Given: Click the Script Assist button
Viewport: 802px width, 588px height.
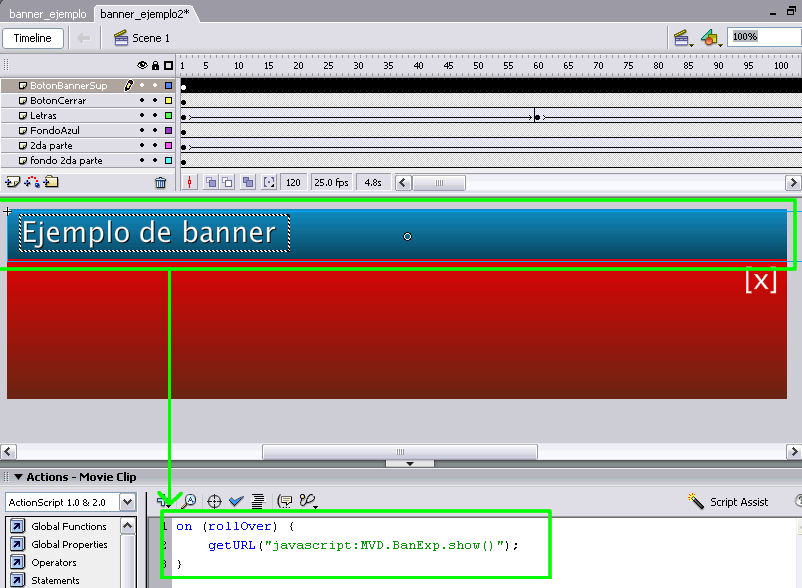Looking at the screenshot, I should [728, 501].
